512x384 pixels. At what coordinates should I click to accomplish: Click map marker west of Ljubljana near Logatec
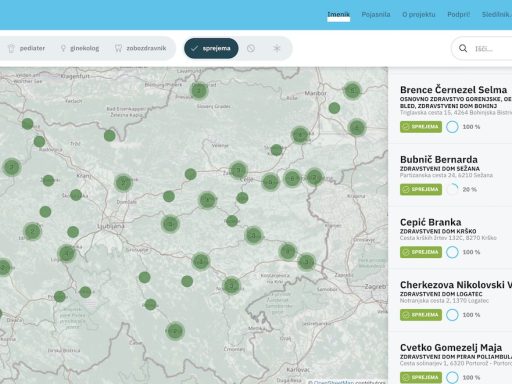[66, 253]
